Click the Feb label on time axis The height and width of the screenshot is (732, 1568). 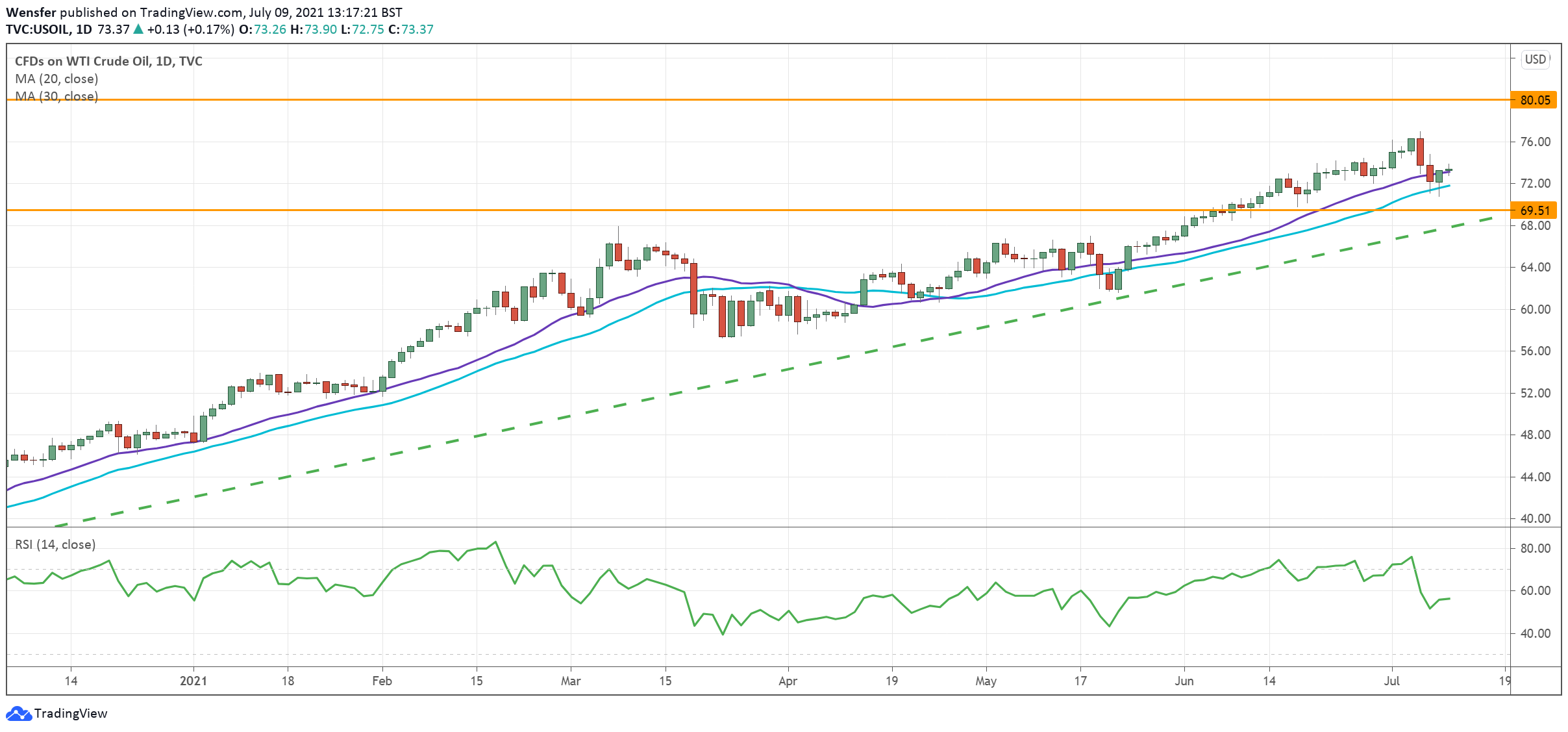click(382, 681)
